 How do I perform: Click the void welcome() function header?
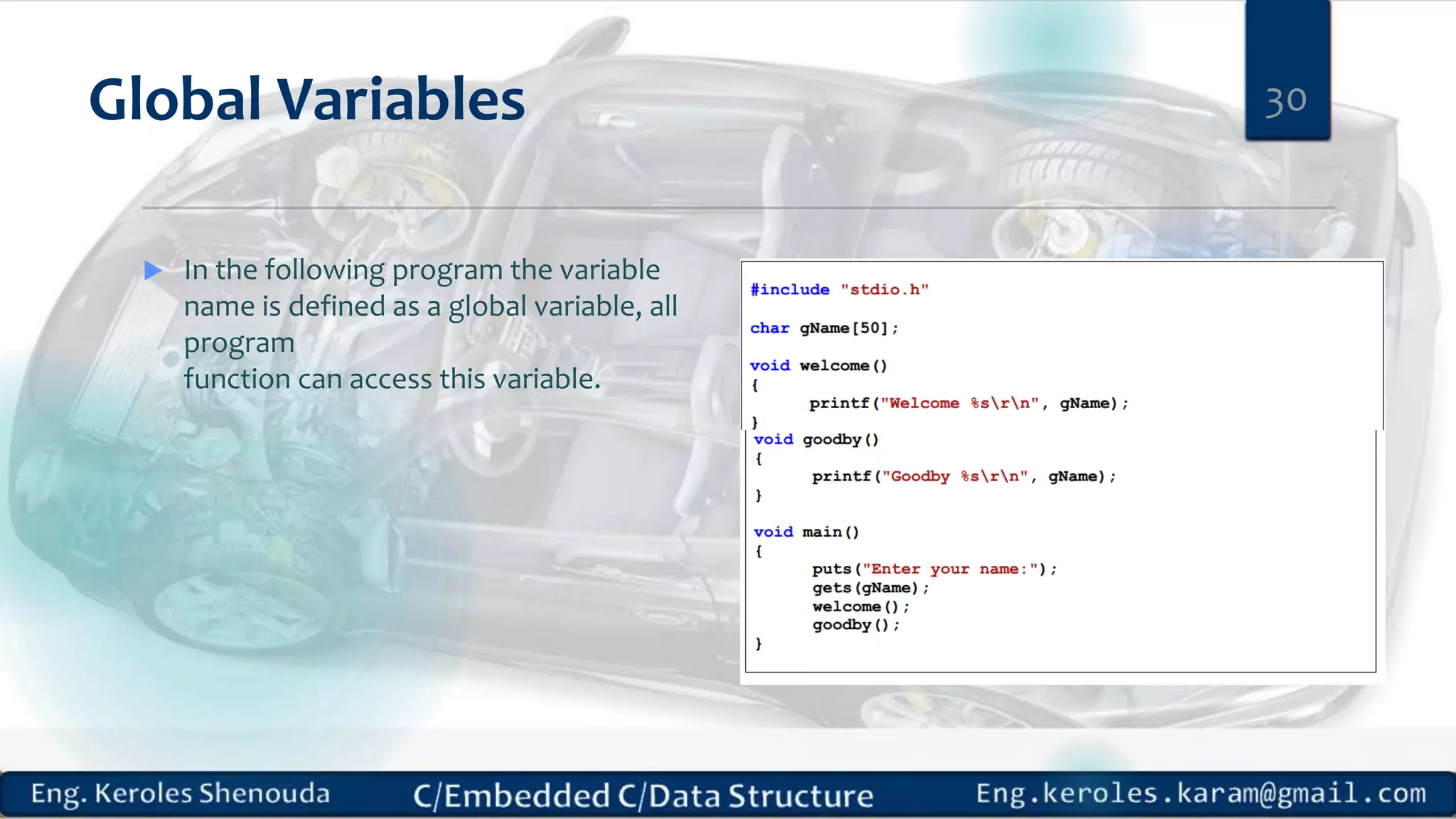point(818,365)
